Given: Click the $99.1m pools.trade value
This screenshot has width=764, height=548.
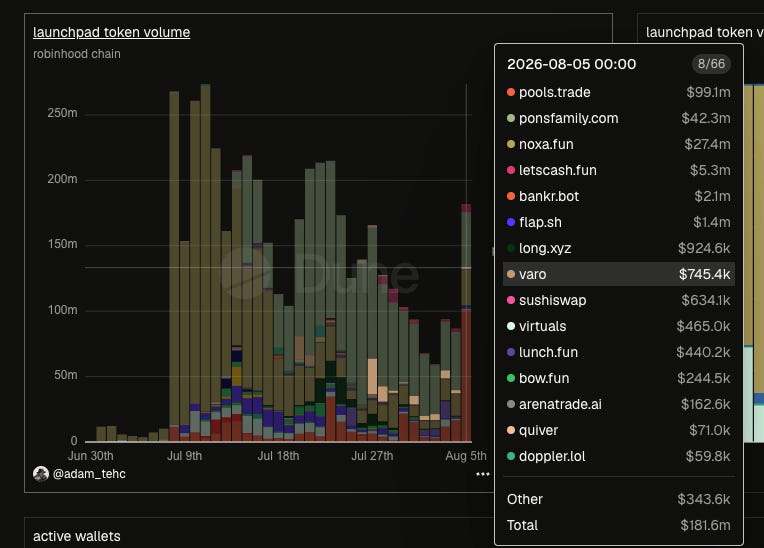Looking at the screenshot, I should [708, 92].
